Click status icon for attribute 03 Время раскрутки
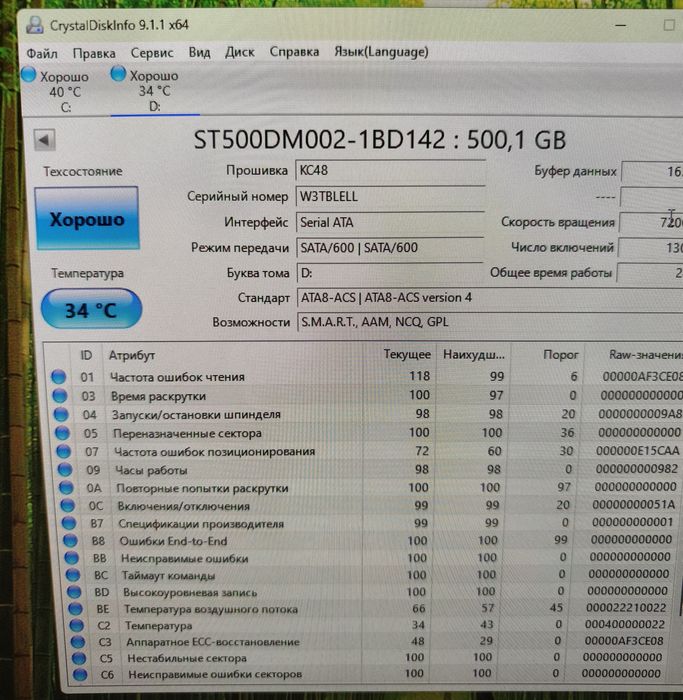The image size is (683, 700). tap(60, 396)
